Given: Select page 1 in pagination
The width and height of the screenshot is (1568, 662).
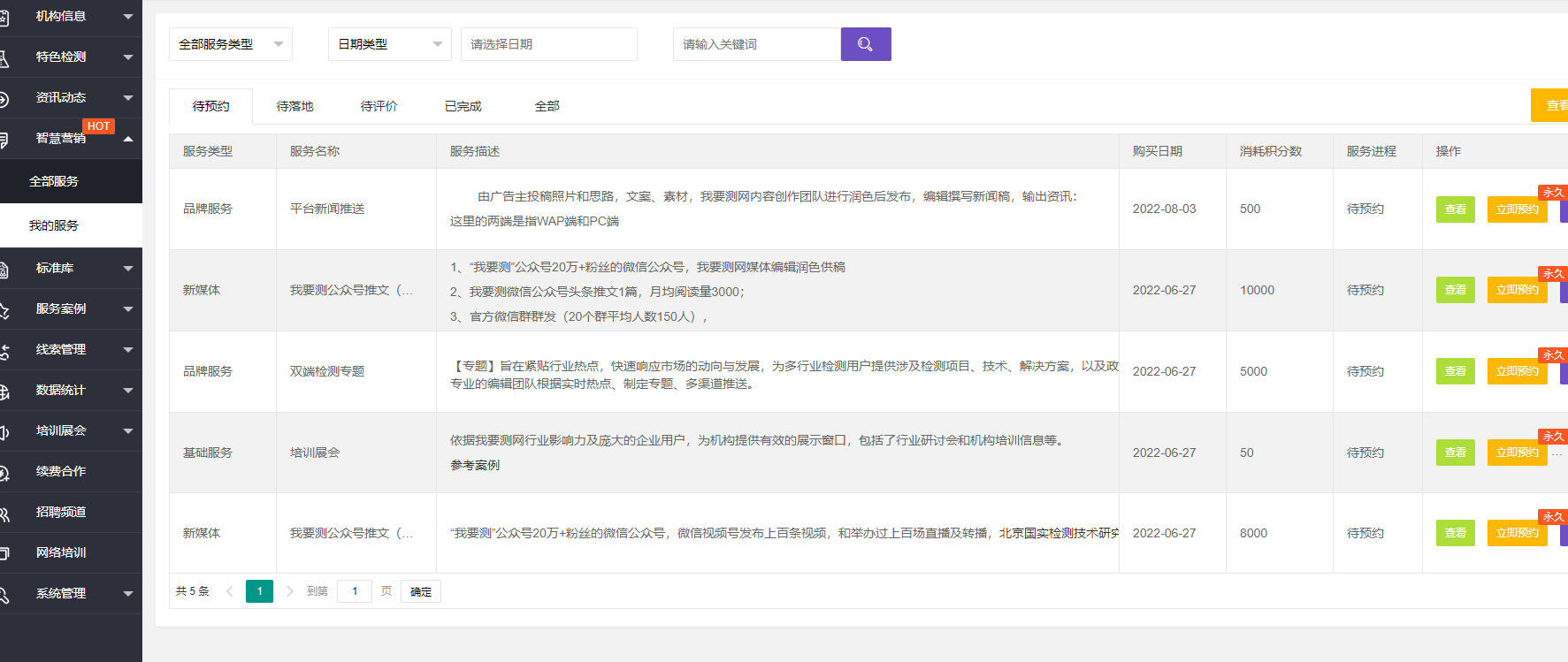Looking at the screenshot, I should click(x=259, y=591).
